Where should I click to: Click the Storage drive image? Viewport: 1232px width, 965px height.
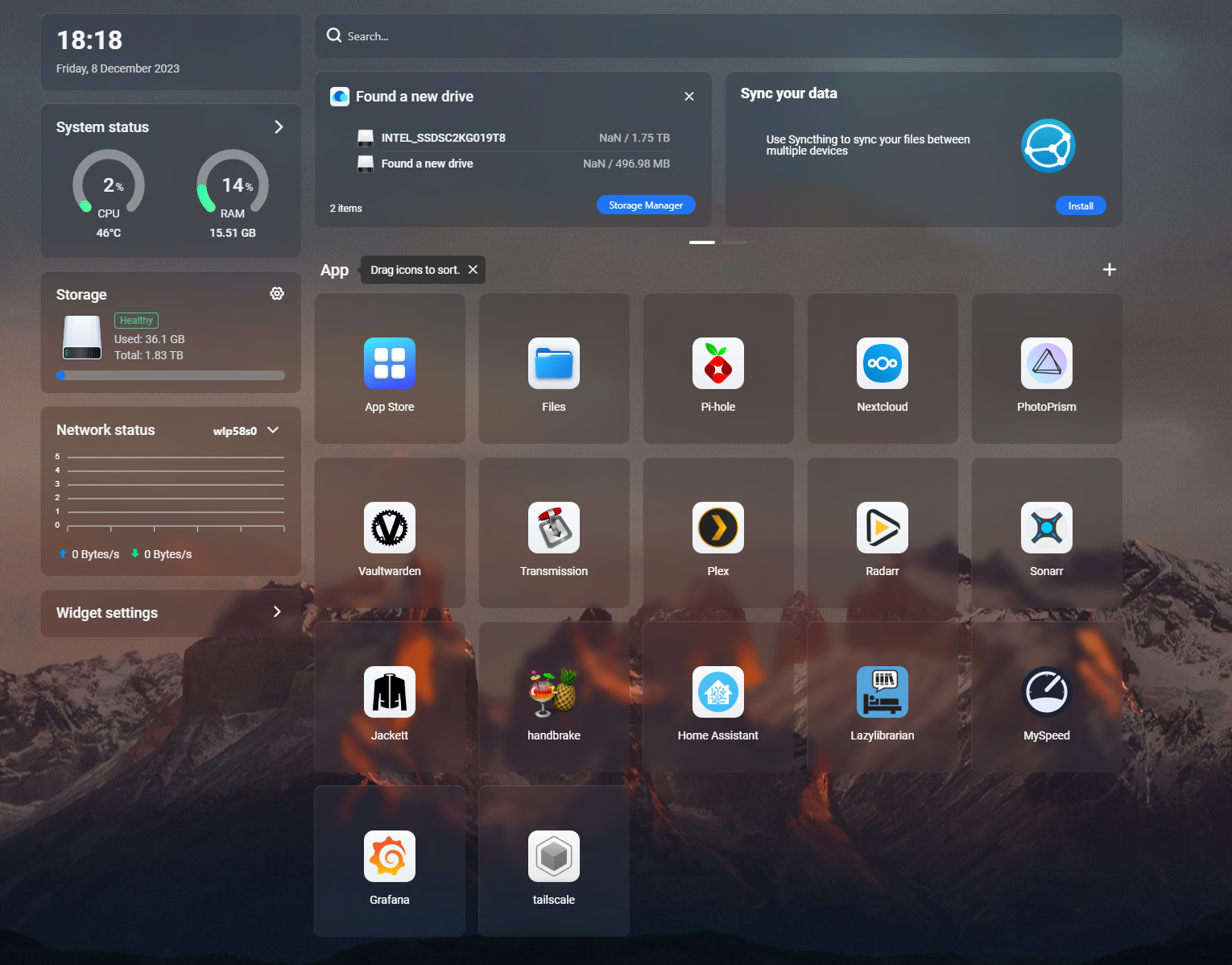click(82, 338)
